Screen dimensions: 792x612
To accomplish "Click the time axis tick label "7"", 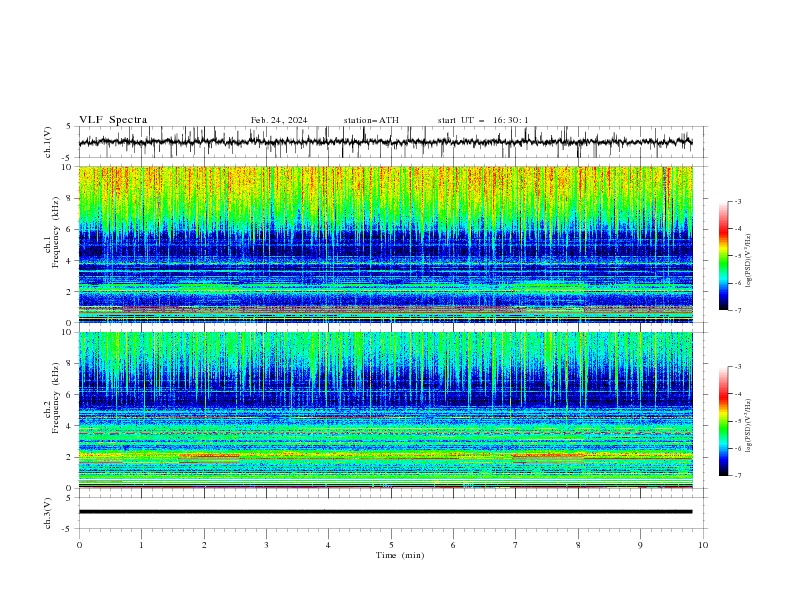I will (x=516, y=545).
